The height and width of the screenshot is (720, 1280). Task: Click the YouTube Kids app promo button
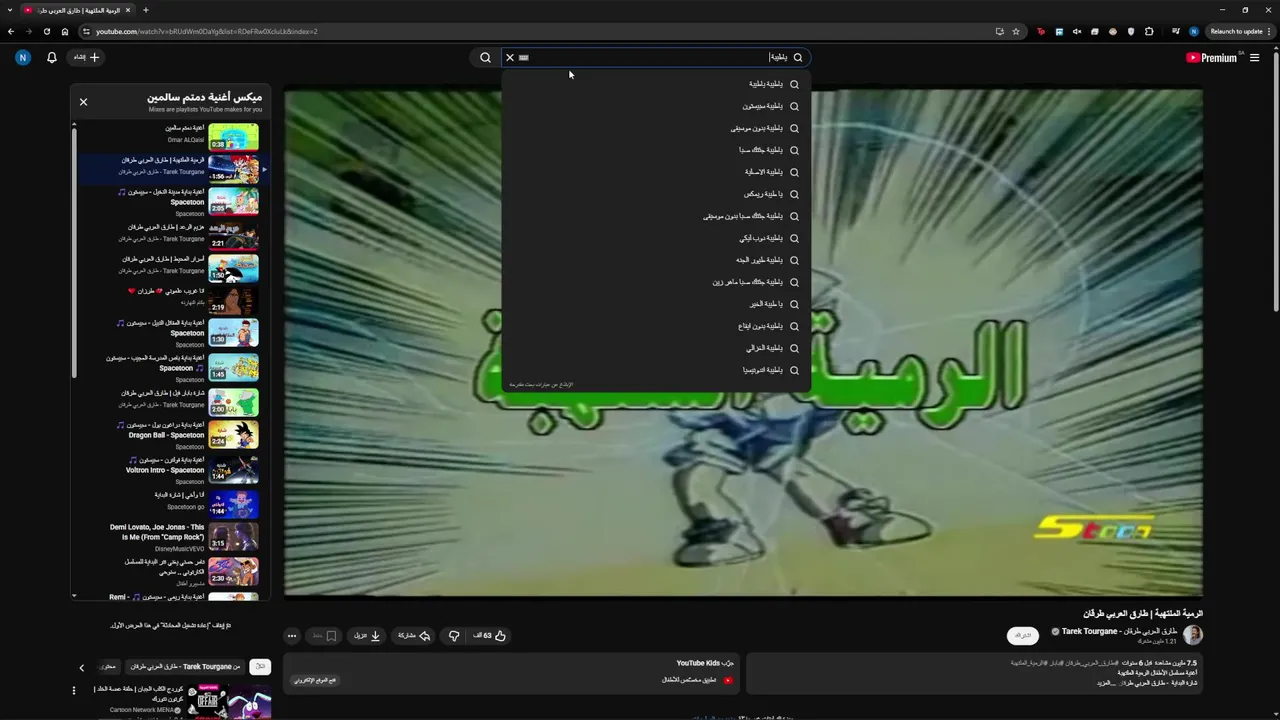pos(317,680)
